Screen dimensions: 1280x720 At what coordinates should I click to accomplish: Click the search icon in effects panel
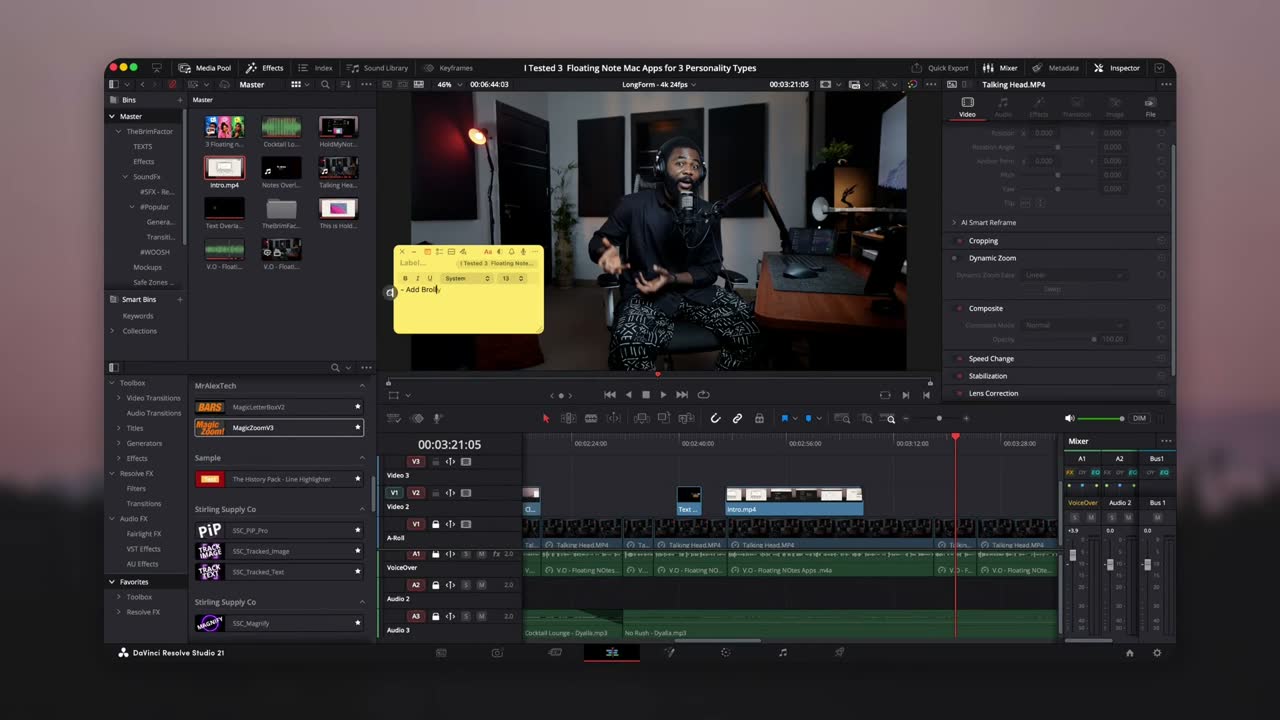click(x=335, y=368)
